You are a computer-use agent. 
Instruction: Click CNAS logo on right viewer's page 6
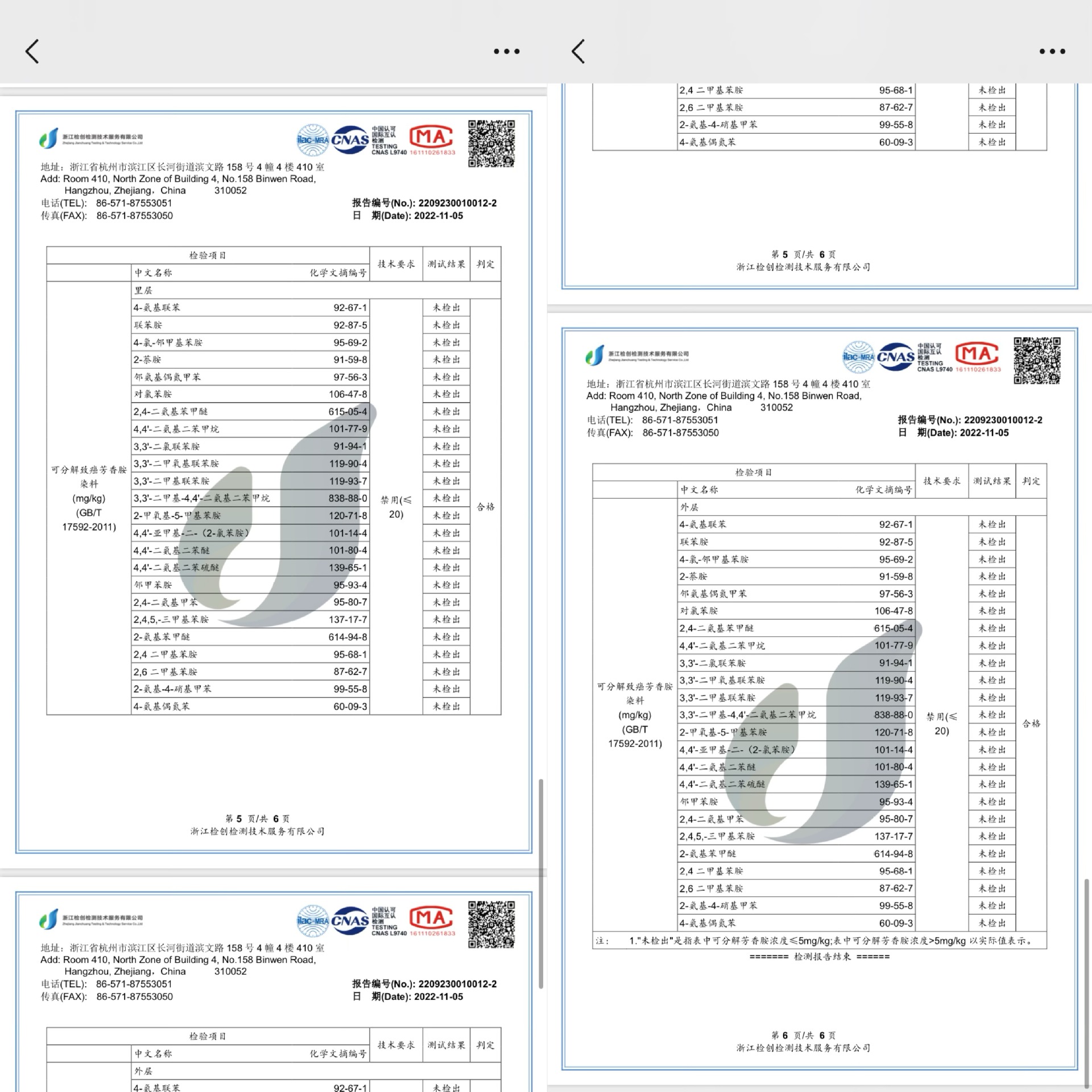tap(896, 357)
